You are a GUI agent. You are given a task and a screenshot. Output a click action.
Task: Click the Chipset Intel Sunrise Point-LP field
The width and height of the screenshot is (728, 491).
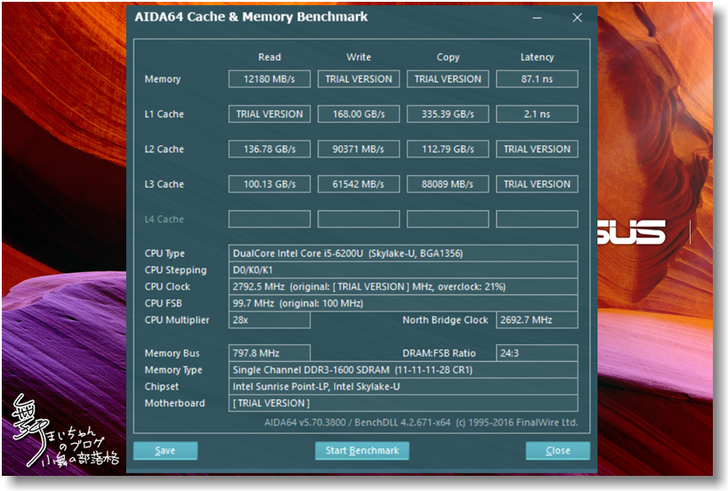(403, 387)
